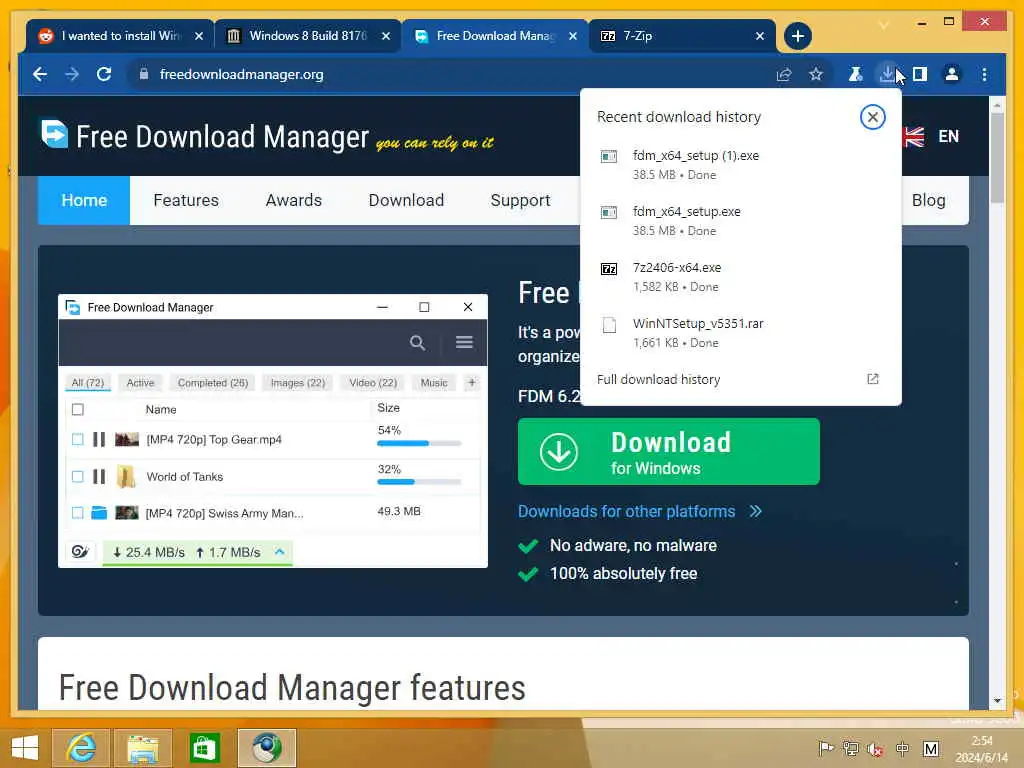The width and height of the screenshot is (1024, 768).
Task: Click the Free Download Manager logo
Action: point(204,136)
